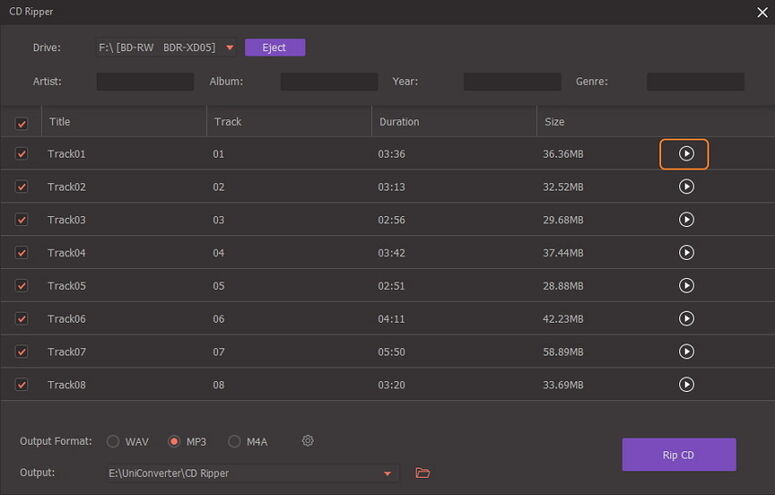The width and height of the screenshot is (775, 495).
Task: Toggle the select-all tracks checkbox
Action: [x=21, y=123]
